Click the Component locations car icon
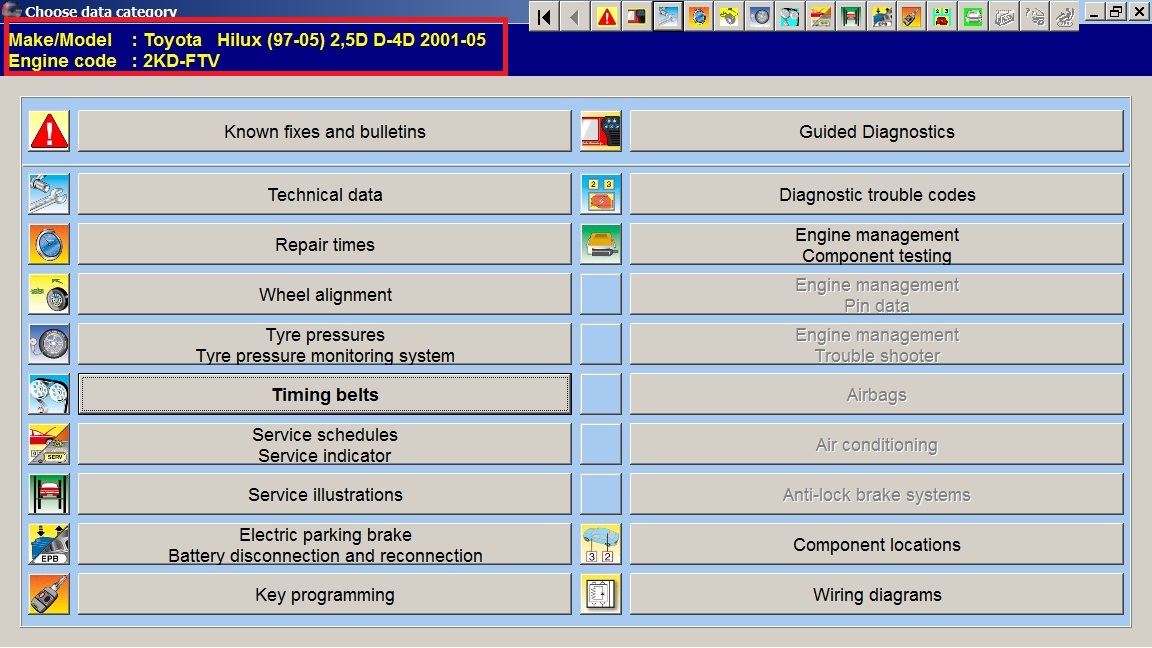Image resolution: width=1152 pixels, height=648 pixels. coord(601,544)
